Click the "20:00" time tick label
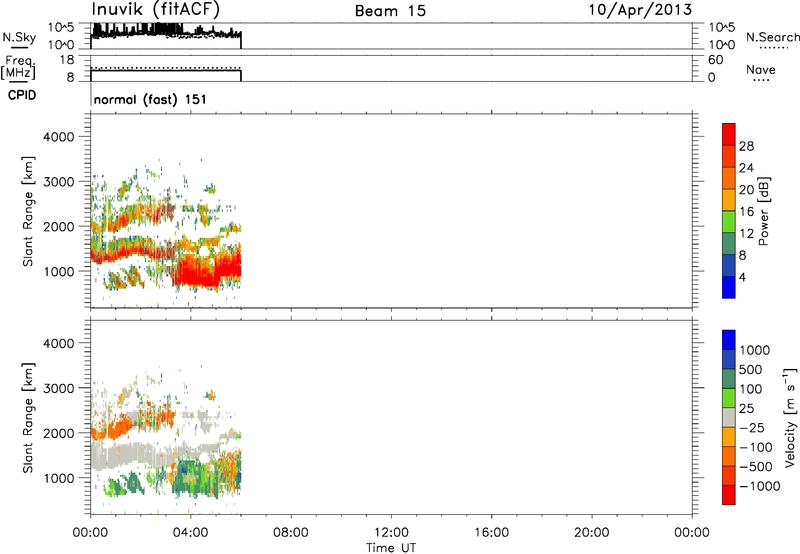This screenshot has width=800, height=554. click(x=592, y=533)
